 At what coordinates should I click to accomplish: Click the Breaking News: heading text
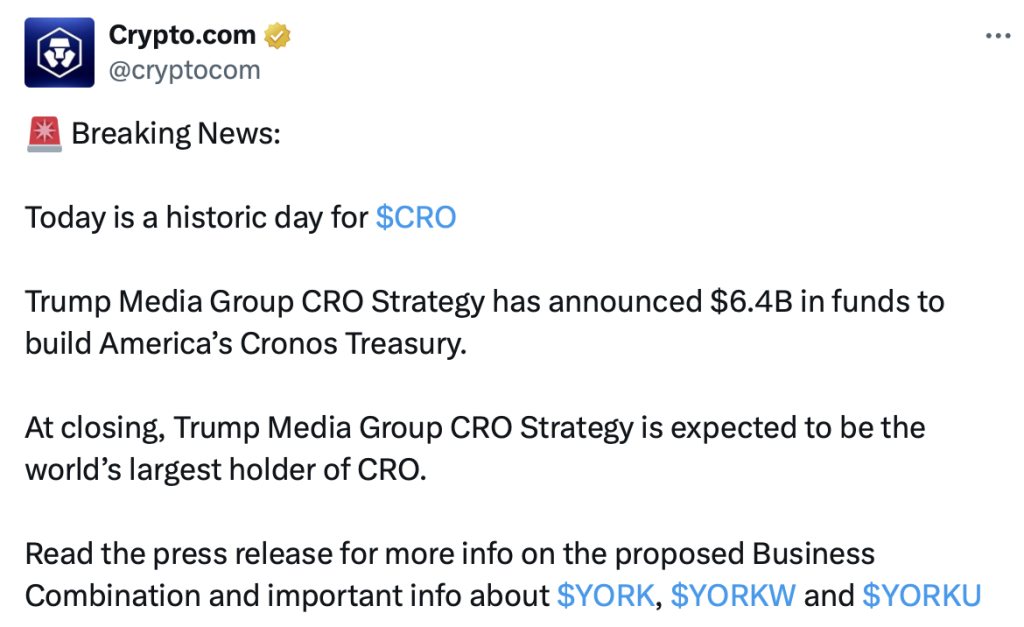tap(176, 134)
